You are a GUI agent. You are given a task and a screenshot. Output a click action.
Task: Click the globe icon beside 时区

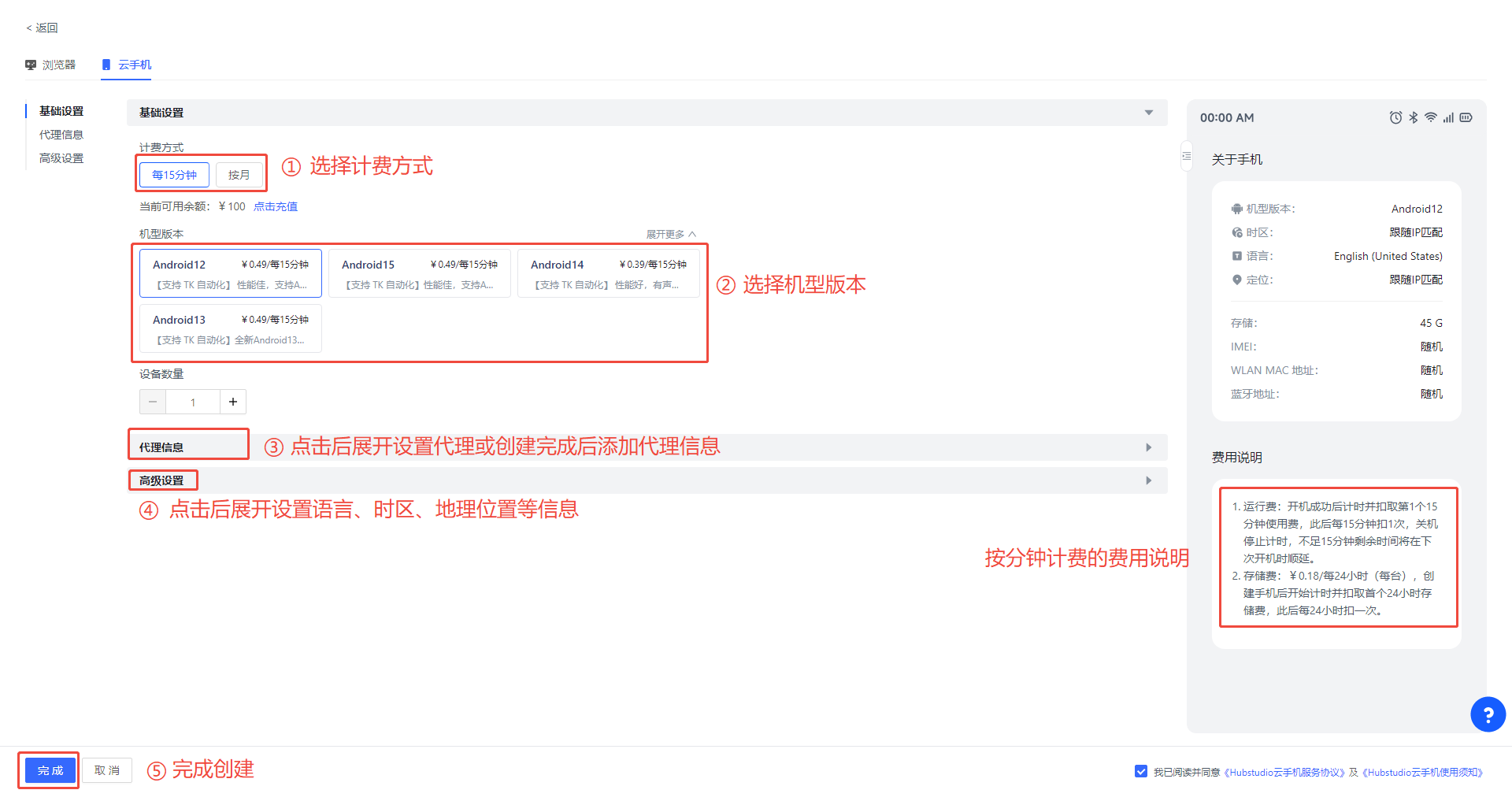pos(1237,232)
